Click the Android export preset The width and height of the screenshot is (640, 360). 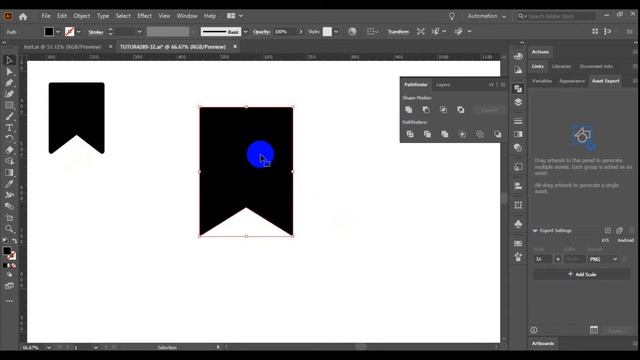tap(625, 240)
